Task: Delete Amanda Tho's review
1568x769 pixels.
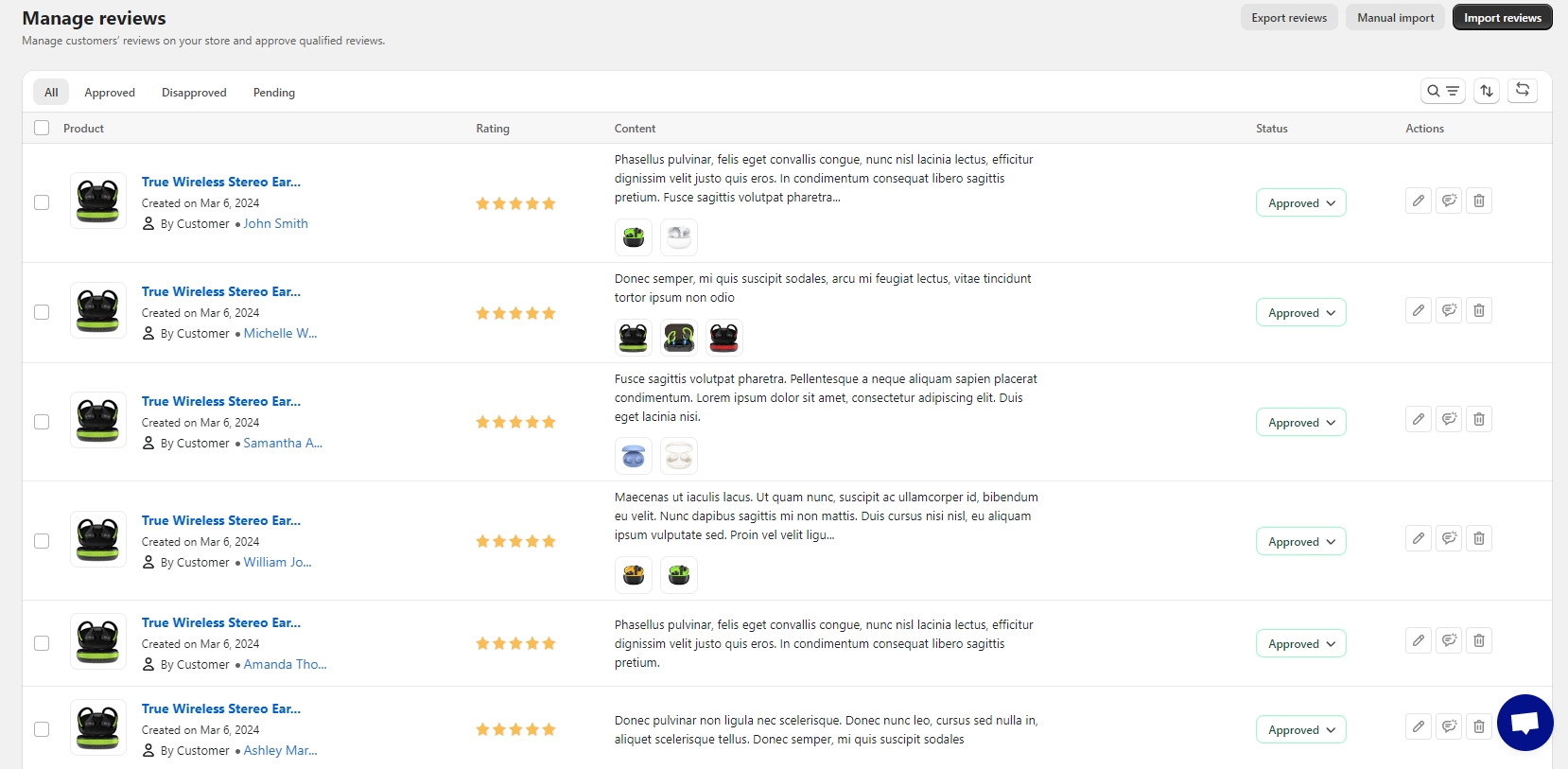Action: (1479, 641)
